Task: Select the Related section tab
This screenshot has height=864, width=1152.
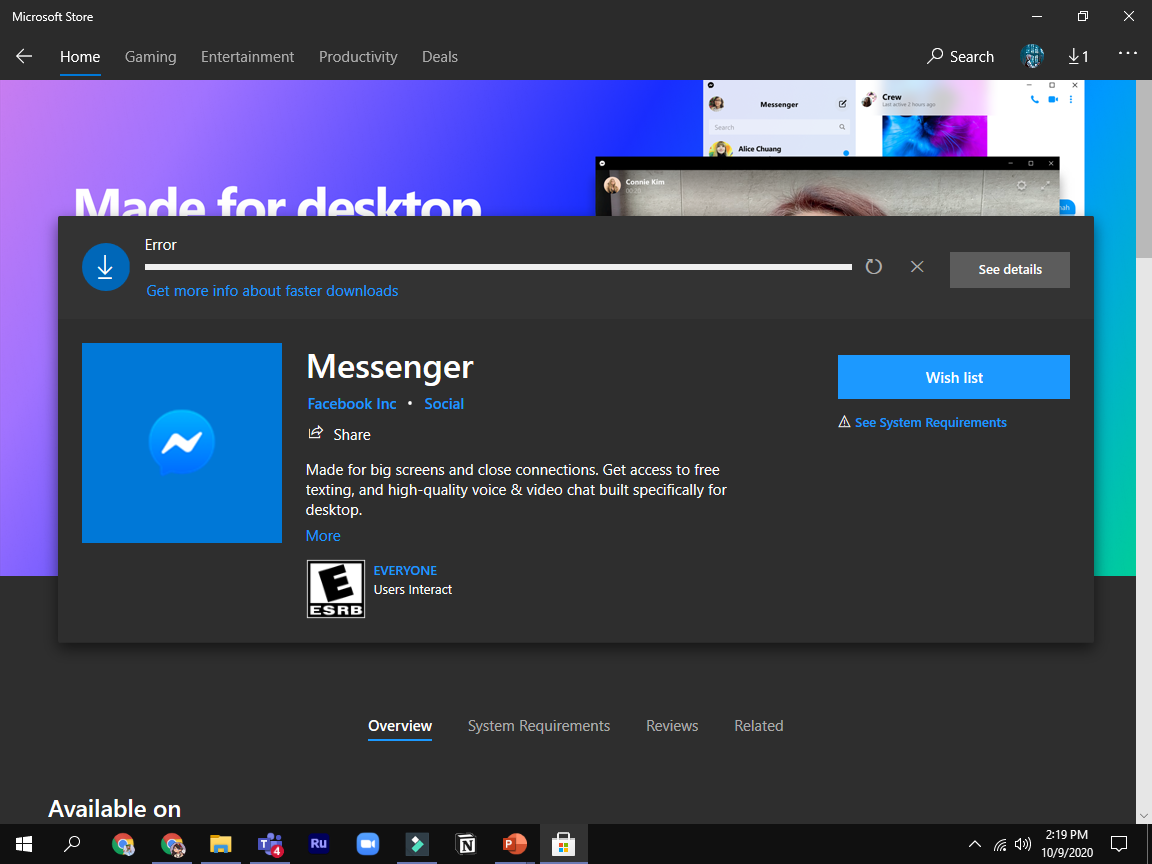Action: click(759, 726)
